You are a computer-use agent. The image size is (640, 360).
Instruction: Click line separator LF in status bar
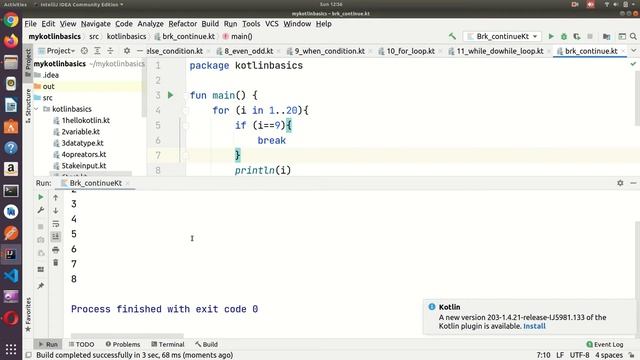[x=560, y=355]
